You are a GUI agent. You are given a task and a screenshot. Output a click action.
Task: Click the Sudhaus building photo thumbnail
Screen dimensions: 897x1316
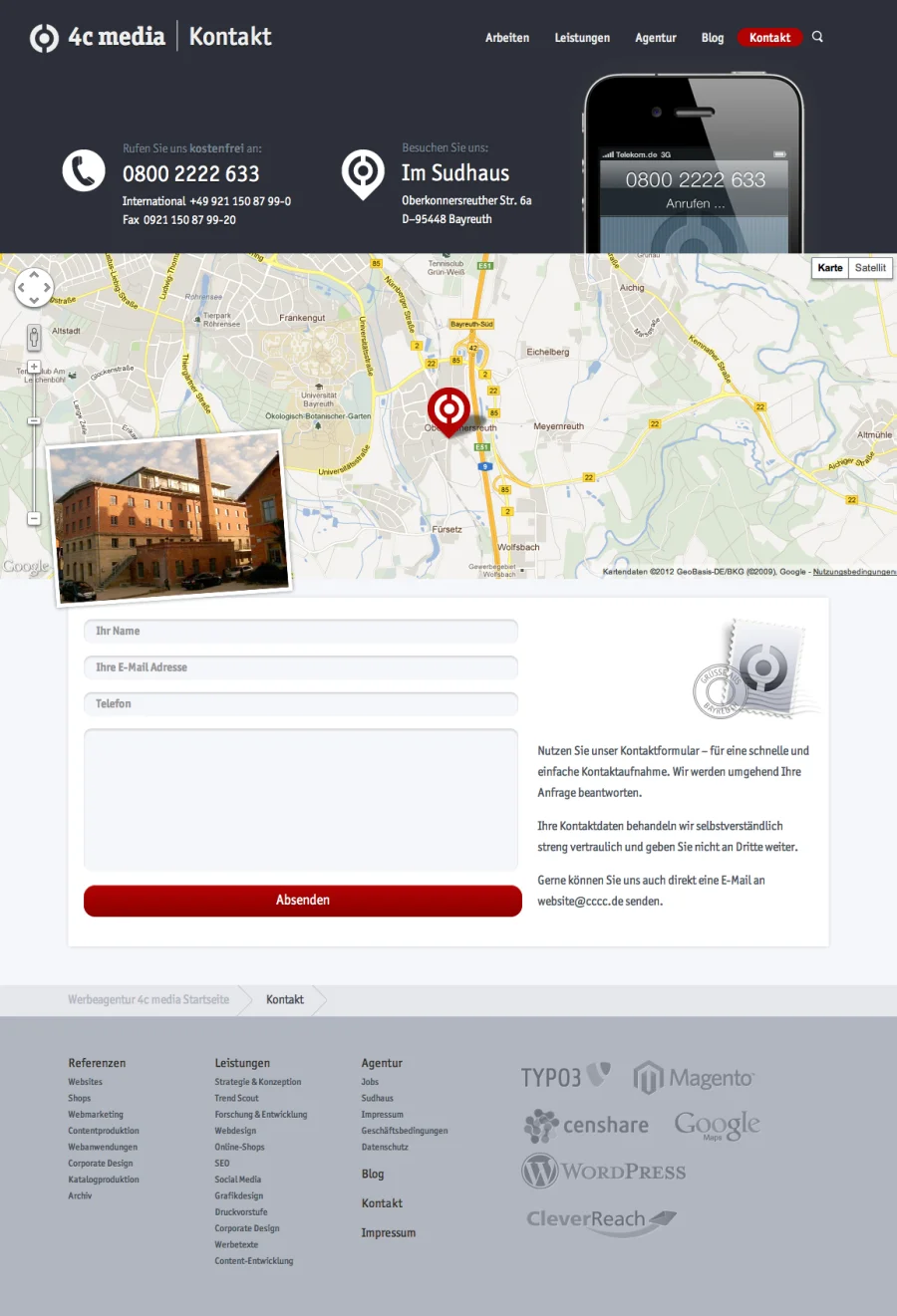(x=169, y=518)
